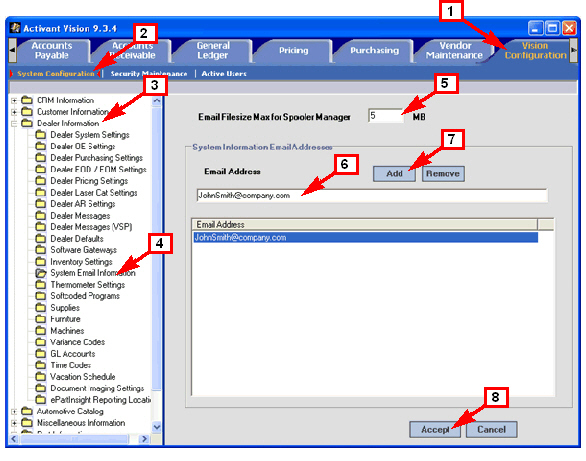This screenshot has height=461, width=586.
Task: Expand the Customer Information node
Action: (x=14, y=112)
